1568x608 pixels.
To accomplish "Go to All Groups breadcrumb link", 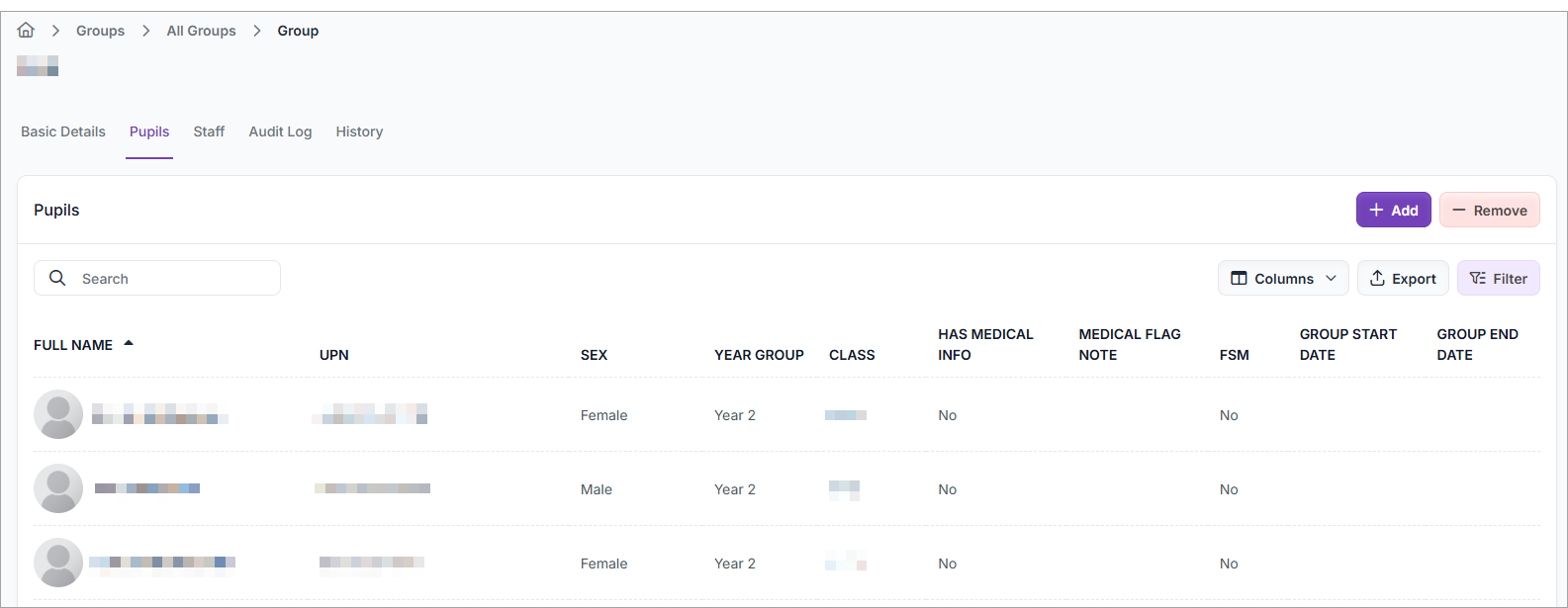I will click(201, 31).
